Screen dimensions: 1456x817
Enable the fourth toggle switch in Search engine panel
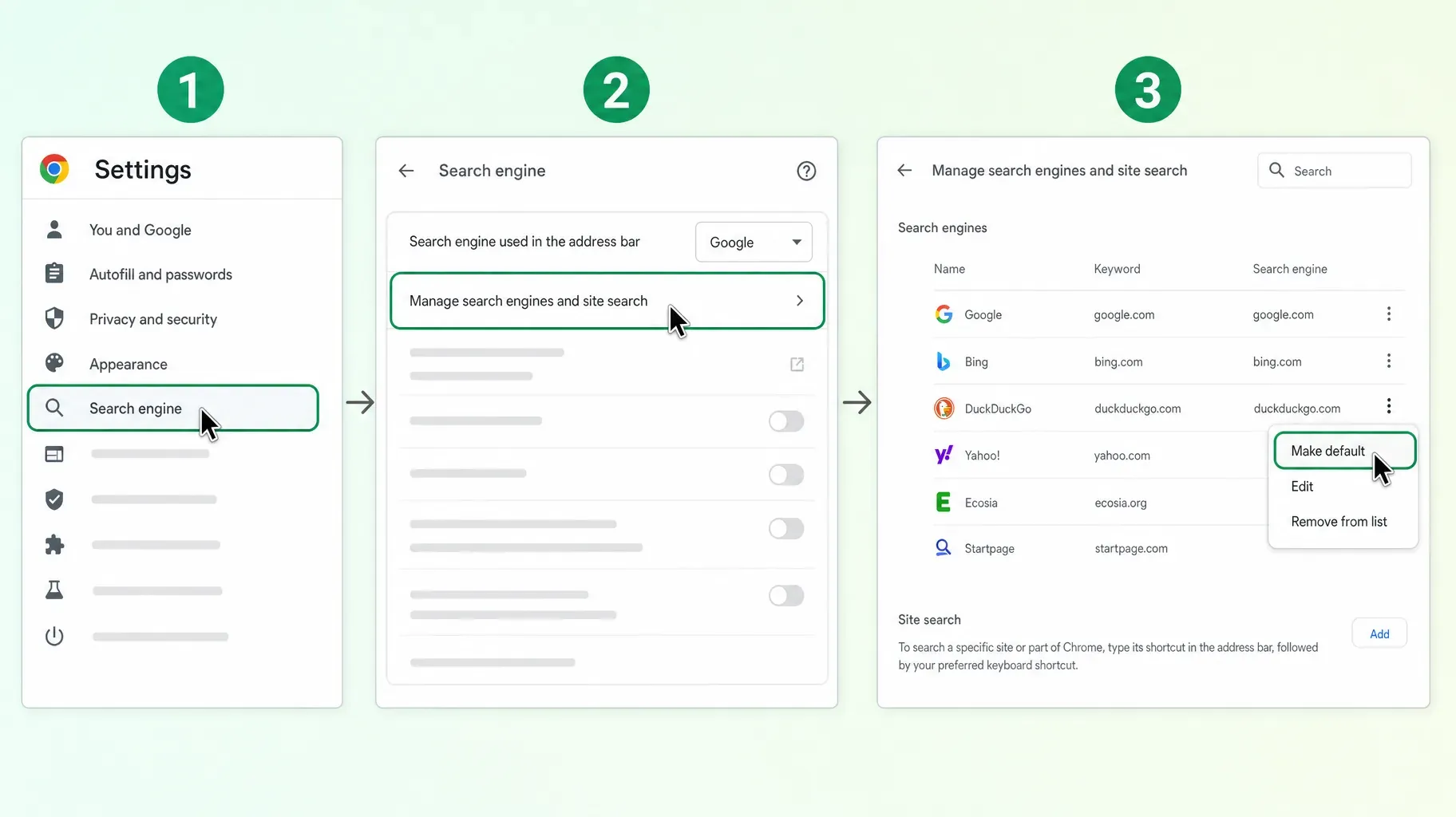(x=786, y=595)
